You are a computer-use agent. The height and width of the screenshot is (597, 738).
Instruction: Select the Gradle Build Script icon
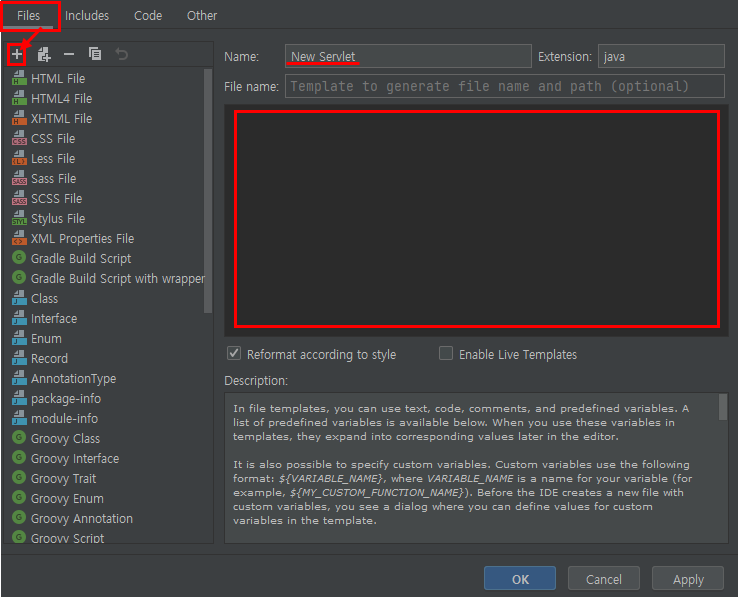tap(19, 258)
